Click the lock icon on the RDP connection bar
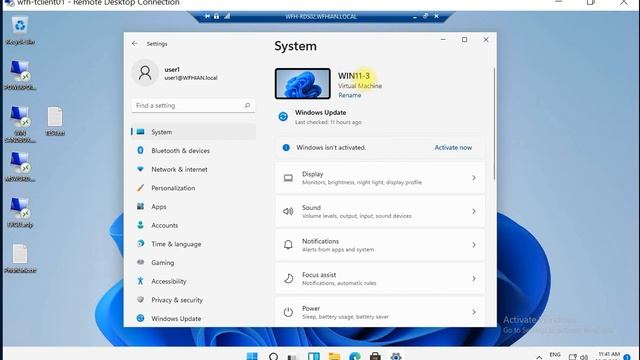640x360 pixels. 216,16
